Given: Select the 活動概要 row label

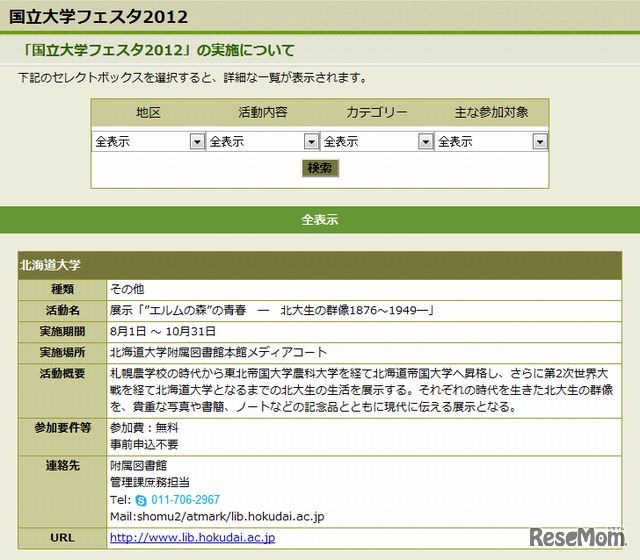Looking at the screenshot, I should pyautogui.click(x=62, y=373).
